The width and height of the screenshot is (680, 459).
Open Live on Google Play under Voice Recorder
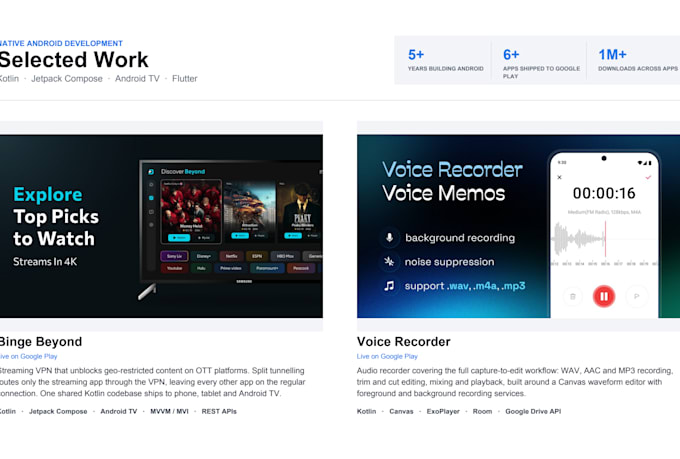tap(387, 356)
